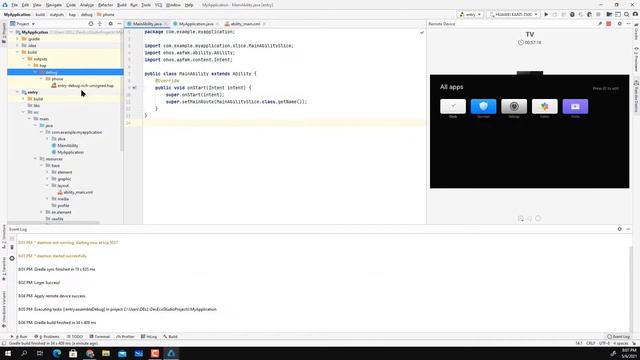The height and width of the screenshot is (360, 640).
Task: Open the Settings app tile on TV screen
Action: pyautogui.click(x=514, y=107)
